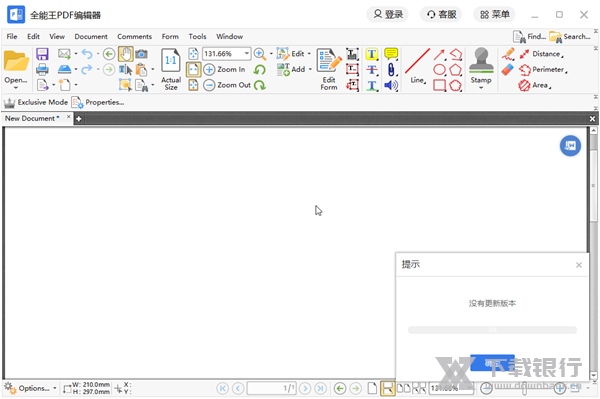Close the 提示 update dialog
Viewport: 600px width, 399px height.
[579, 265]
